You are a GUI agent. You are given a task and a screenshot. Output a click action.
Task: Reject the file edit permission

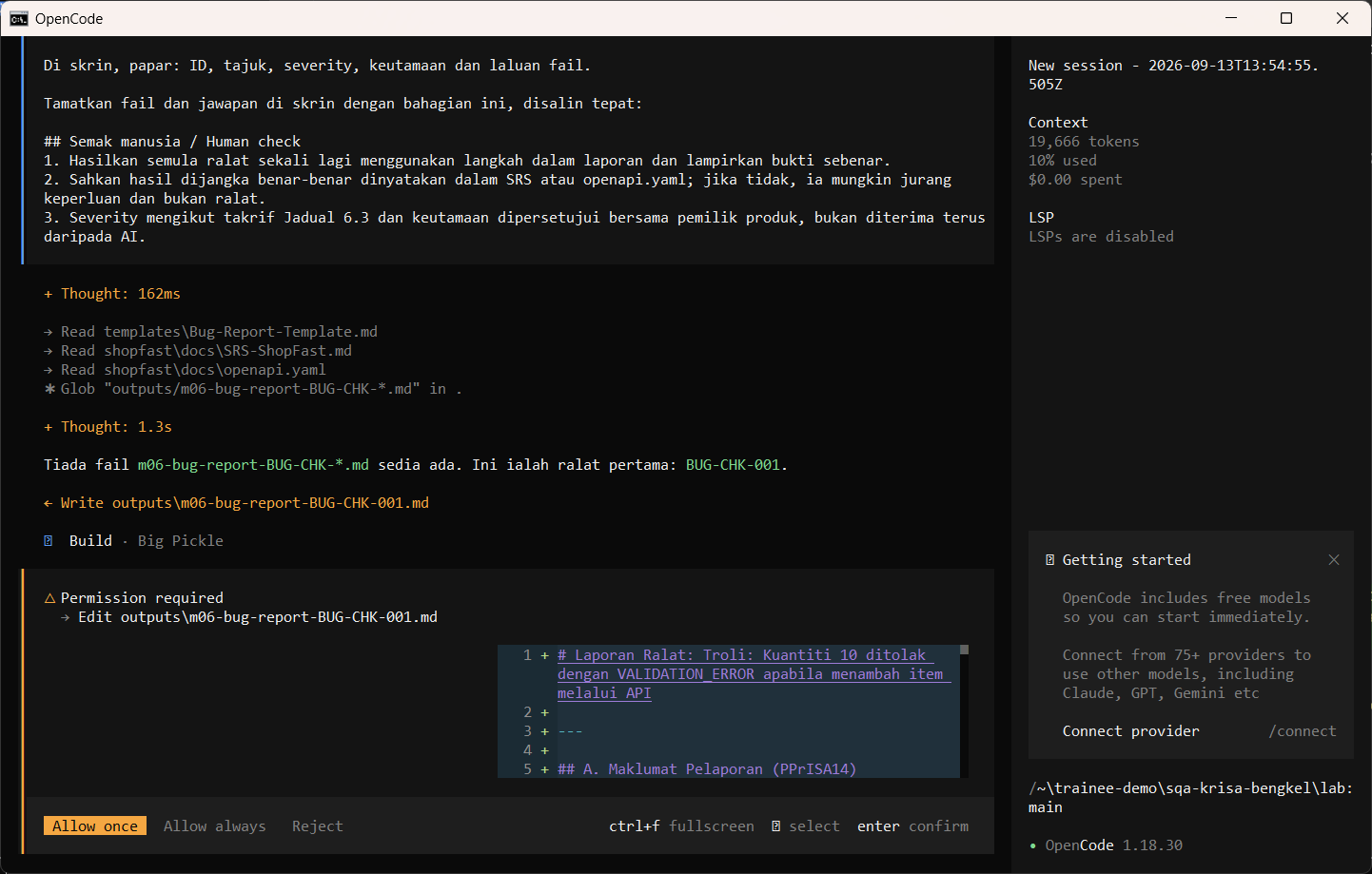[x=317, y=825]
